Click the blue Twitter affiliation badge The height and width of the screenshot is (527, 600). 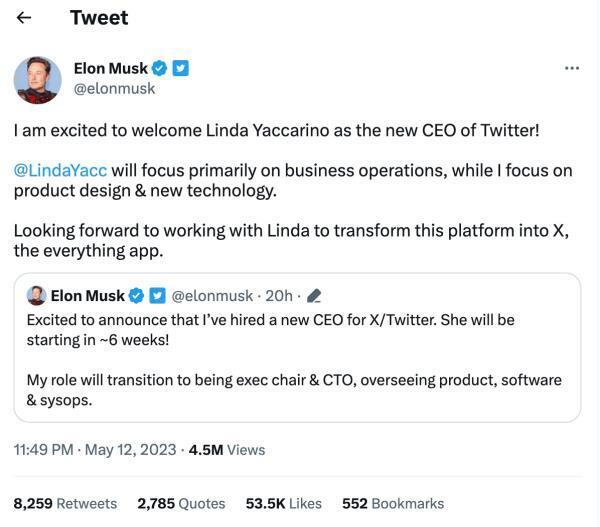coord(180,68)
